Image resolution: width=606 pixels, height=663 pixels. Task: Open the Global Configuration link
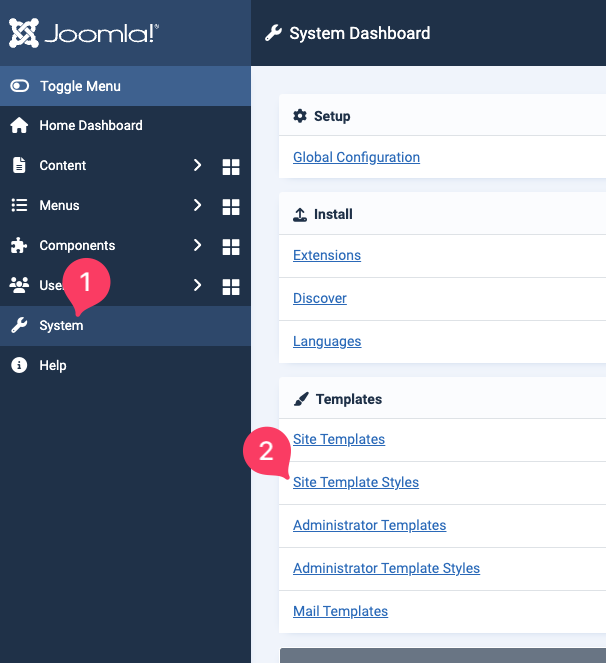[356, 157]
